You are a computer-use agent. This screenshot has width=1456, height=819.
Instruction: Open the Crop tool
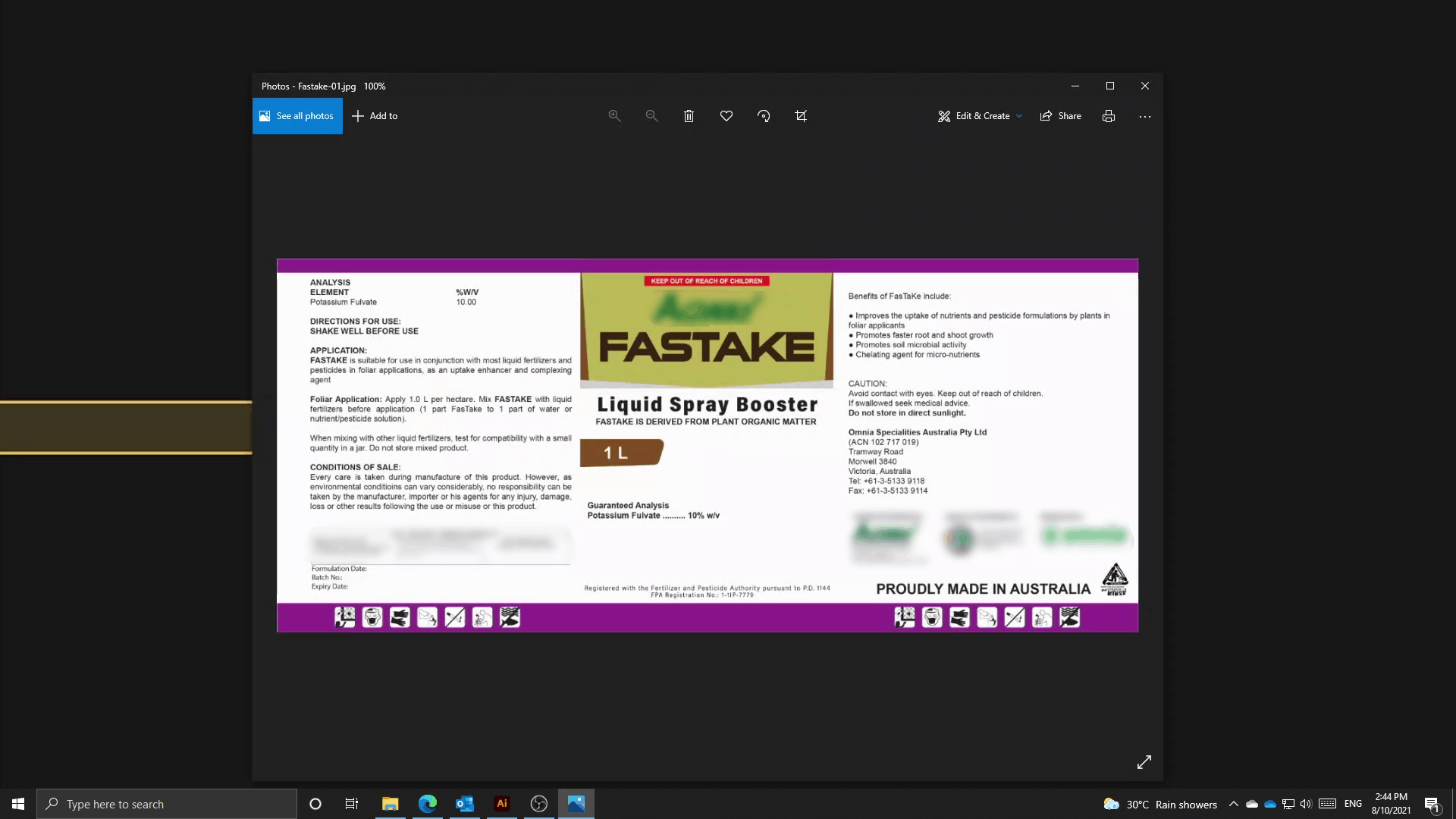(x=801, y=116)
